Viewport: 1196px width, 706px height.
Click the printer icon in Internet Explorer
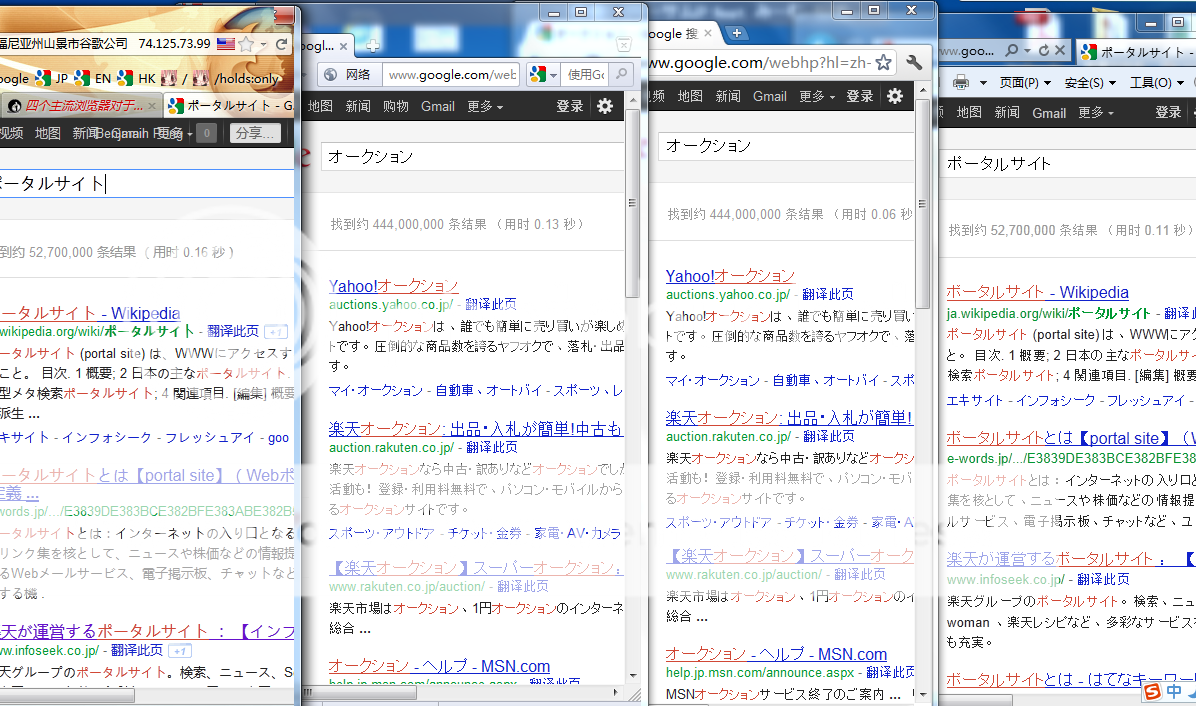(961, 82)
